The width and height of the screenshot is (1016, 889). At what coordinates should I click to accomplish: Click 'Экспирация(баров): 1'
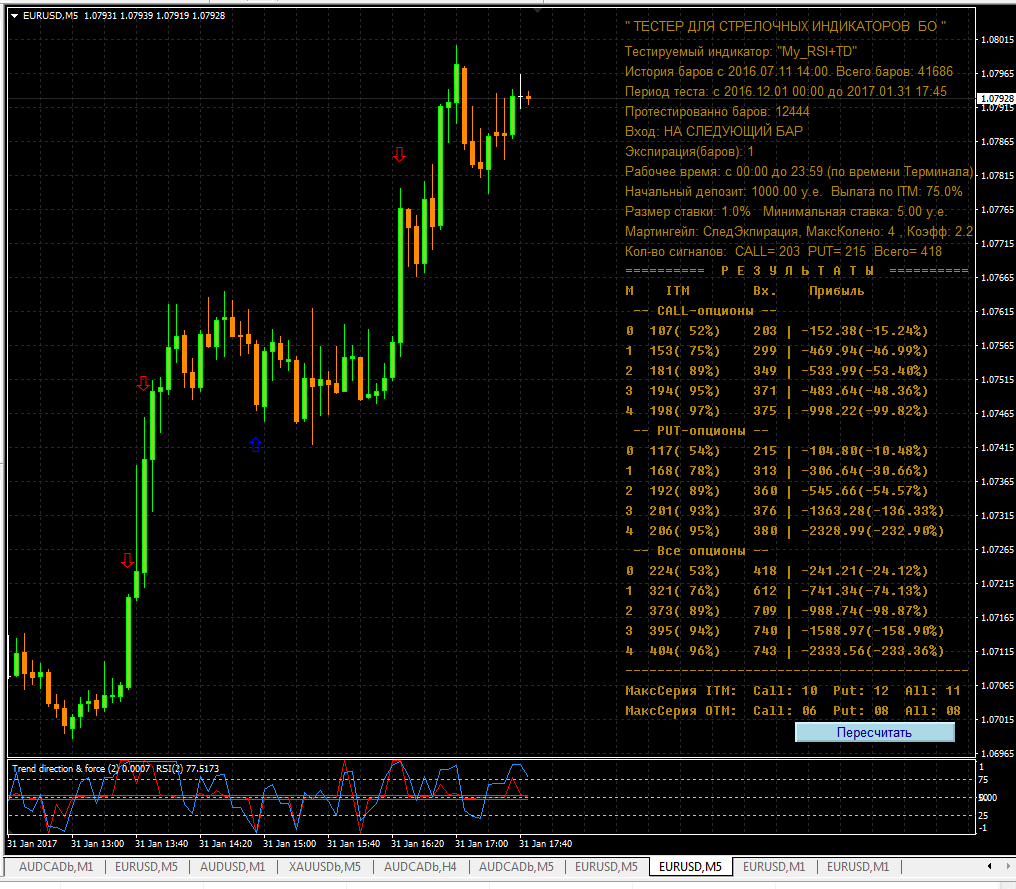[689, 152]
